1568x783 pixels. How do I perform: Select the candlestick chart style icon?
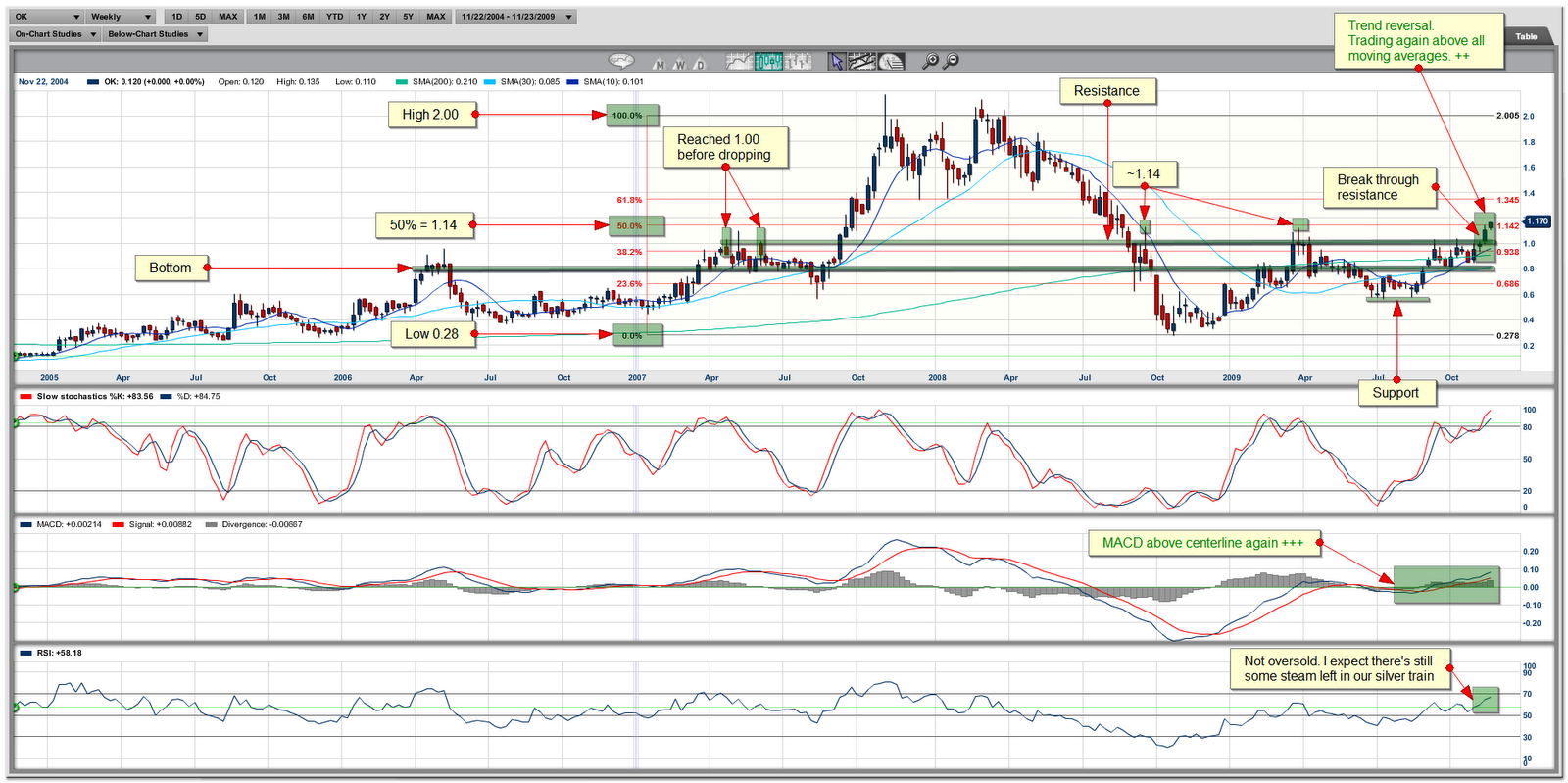[x=769, y=61]
